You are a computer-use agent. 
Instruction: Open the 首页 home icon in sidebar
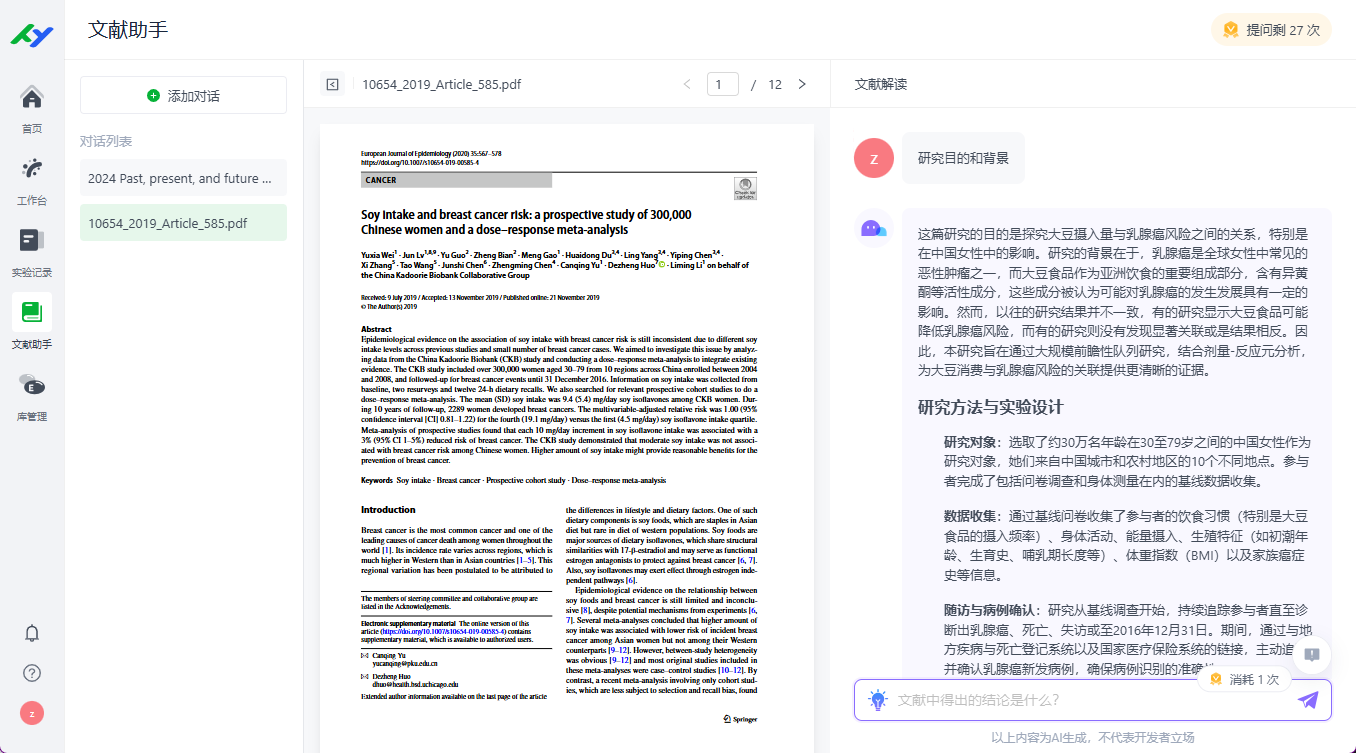pos(32,98)
